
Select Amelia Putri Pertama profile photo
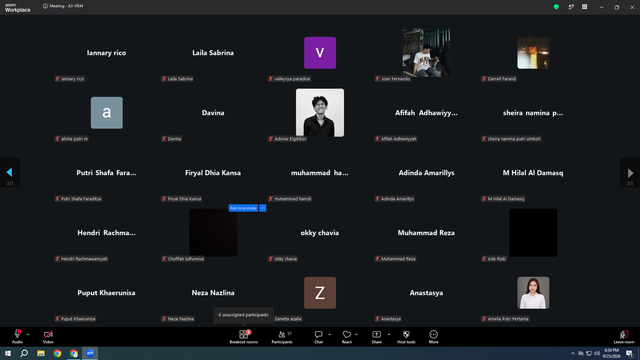pos(533,293)
